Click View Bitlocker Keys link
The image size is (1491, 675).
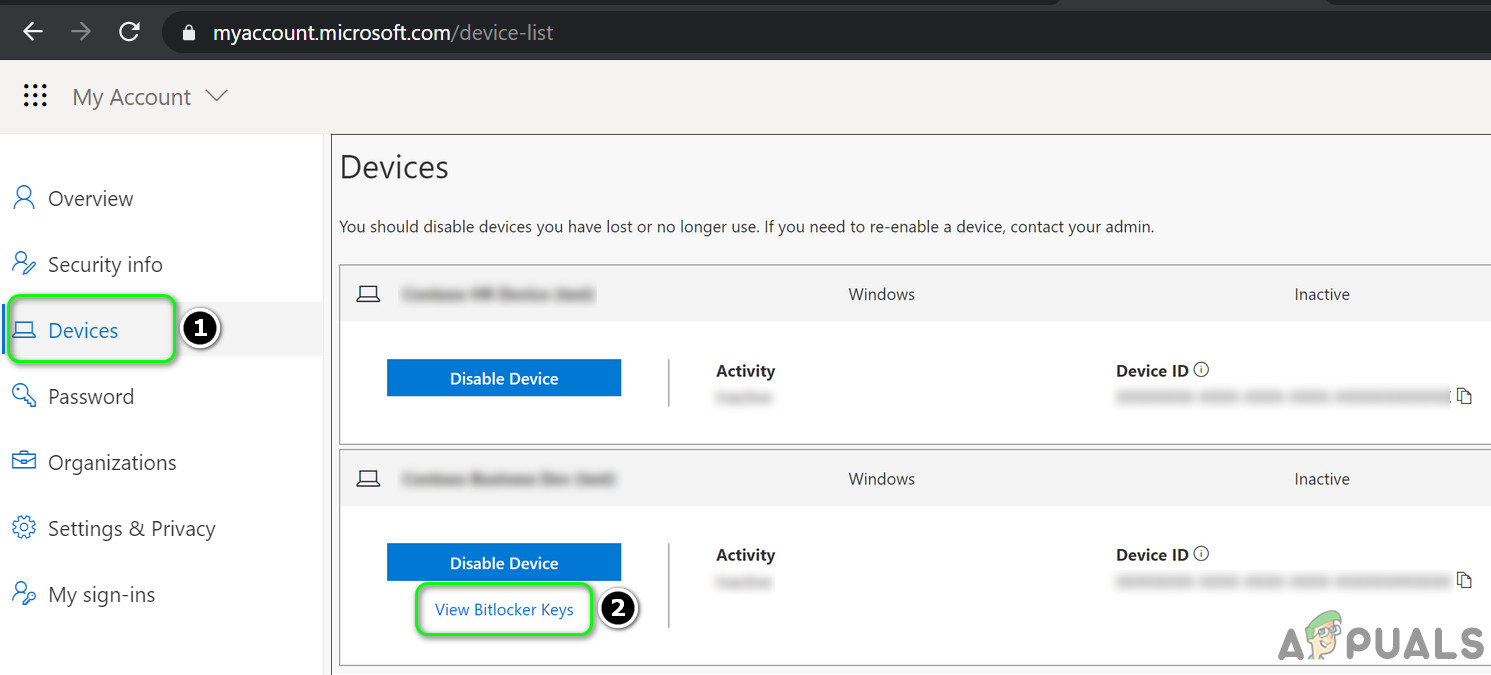pyautogui.click(x=504, y=609)
